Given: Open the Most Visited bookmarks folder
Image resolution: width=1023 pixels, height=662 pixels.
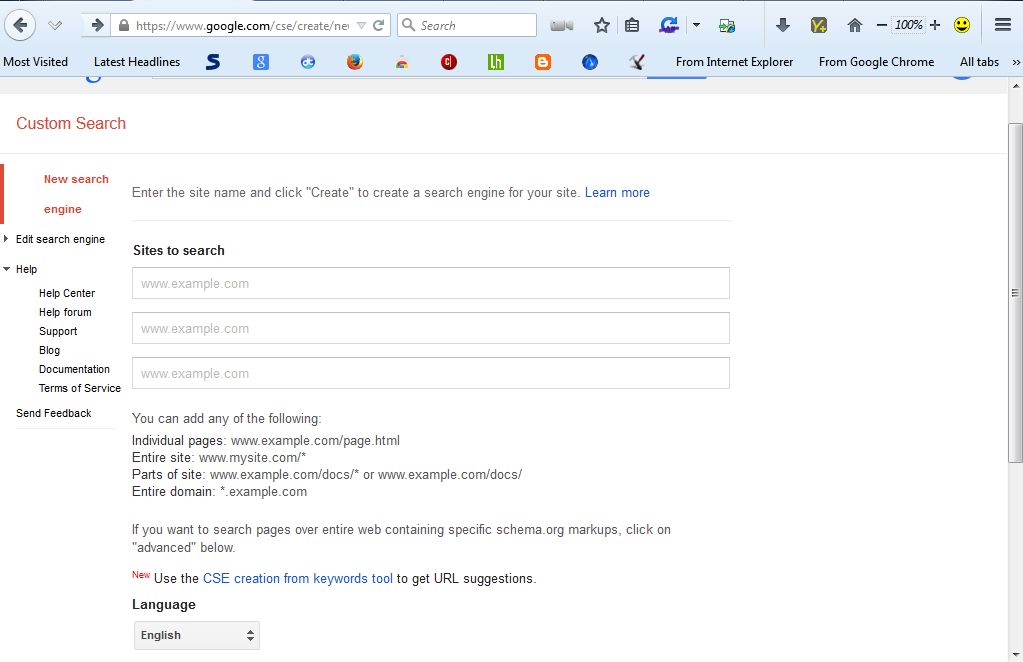Looking at the screenshot, I should (x=35, y=62).
